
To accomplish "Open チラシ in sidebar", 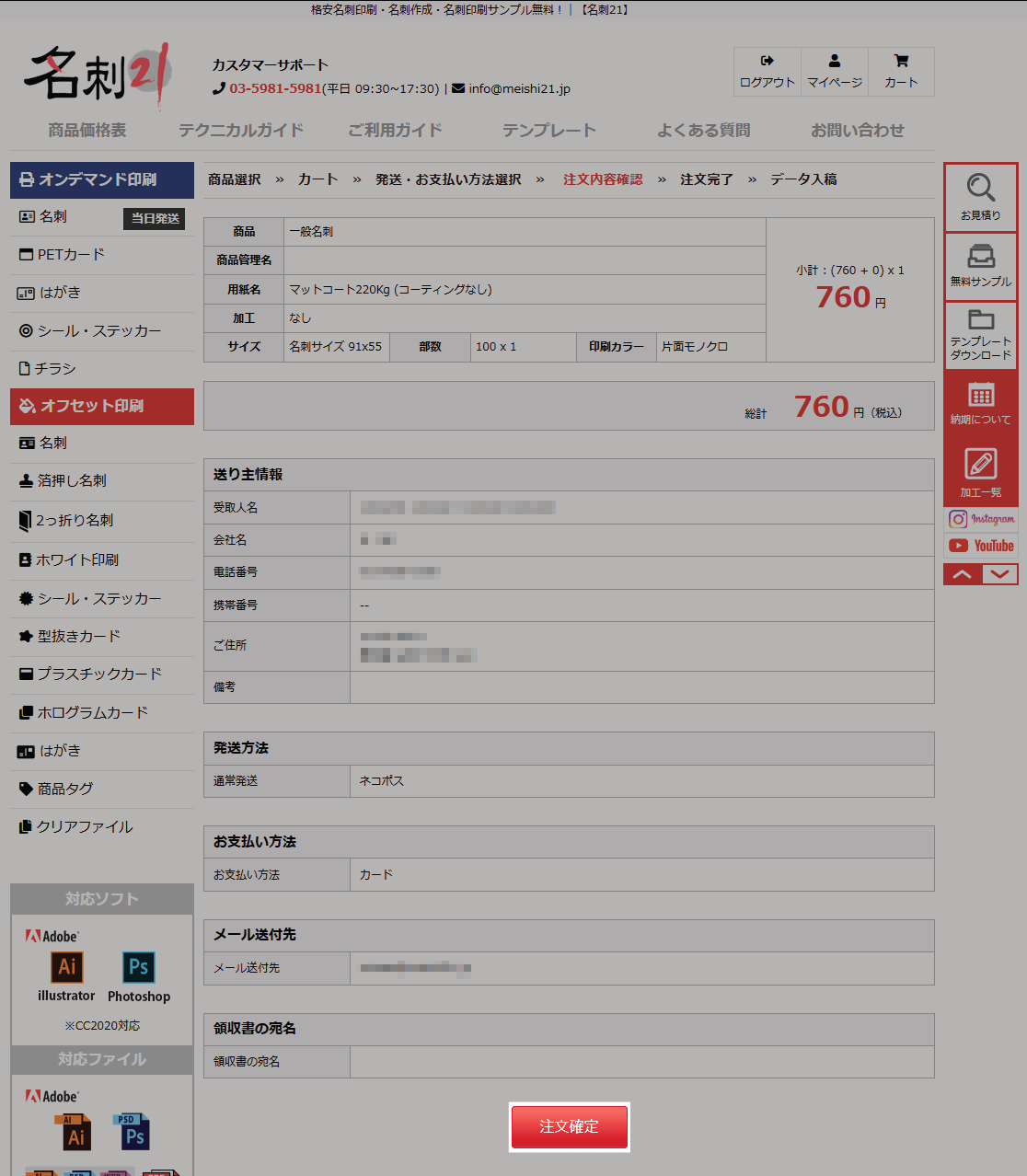I will tap(102, 369).
